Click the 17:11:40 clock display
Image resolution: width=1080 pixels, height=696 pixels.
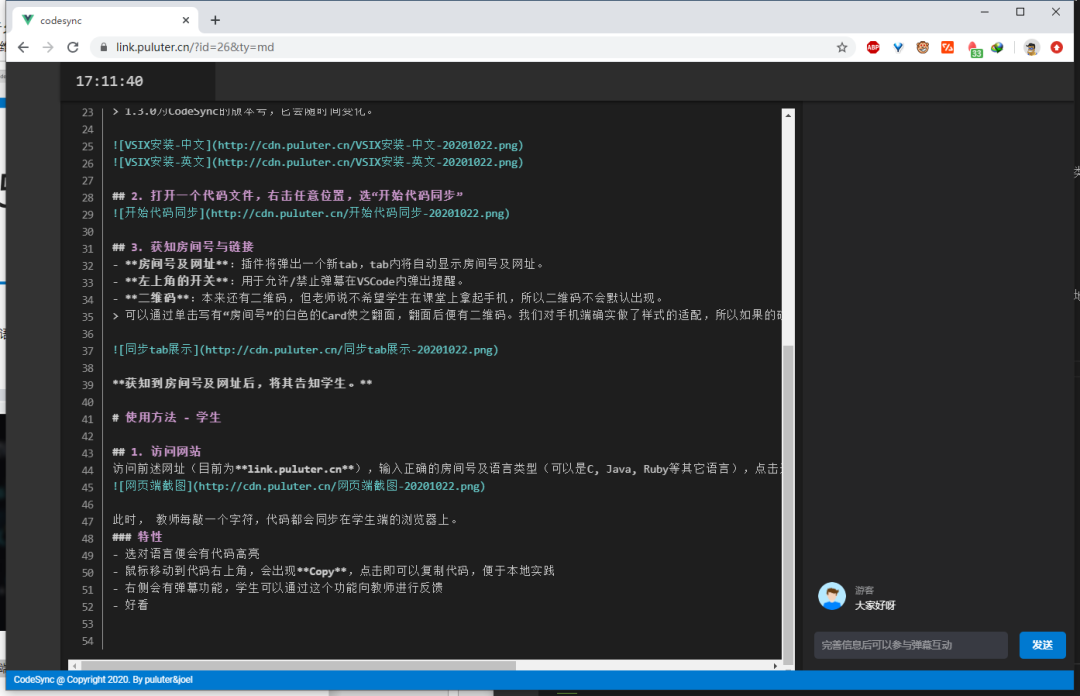tap(110, 81)
